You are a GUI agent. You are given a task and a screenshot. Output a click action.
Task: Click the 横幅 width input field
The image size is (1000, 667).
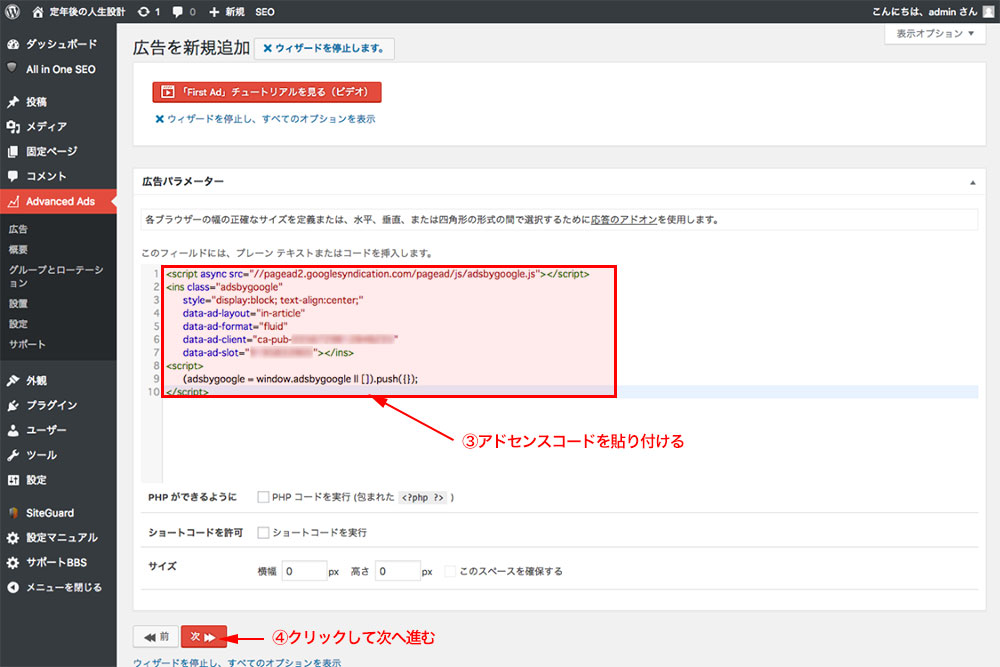click(304, 571)
